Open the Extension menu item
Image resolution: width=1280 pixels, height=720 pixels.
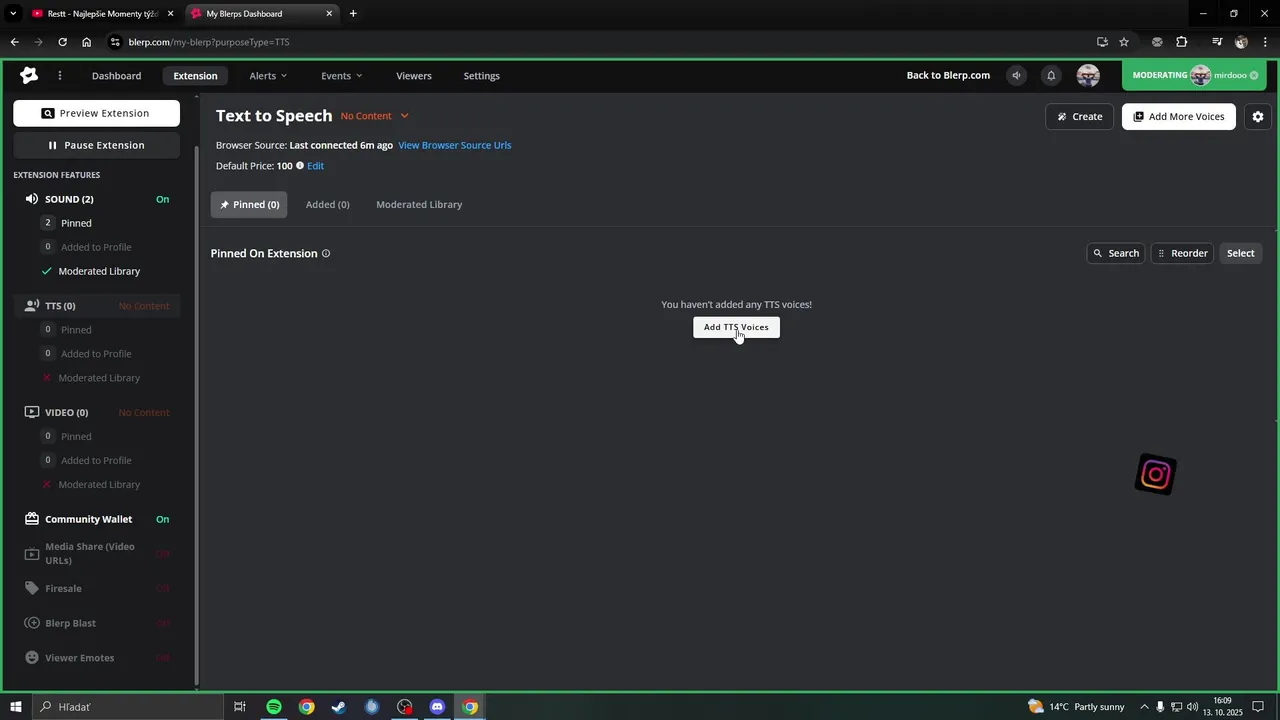[195, 76]
